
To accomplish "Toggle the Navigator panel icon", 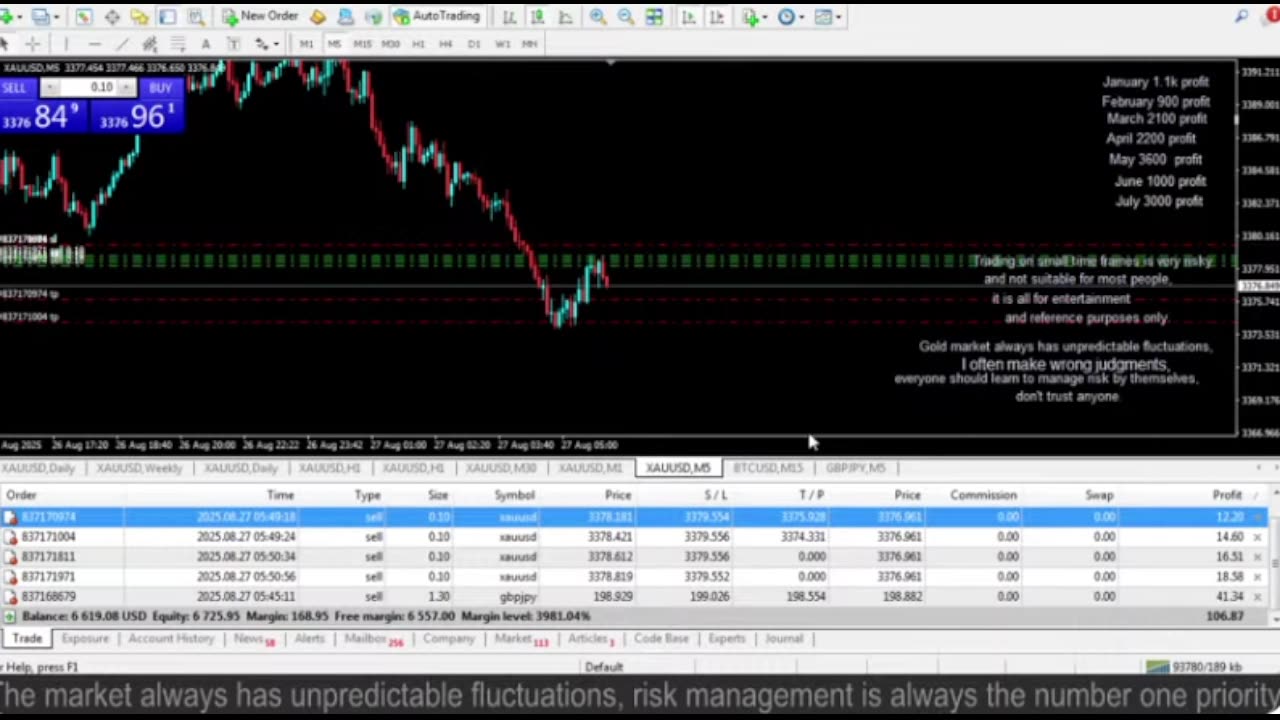I will click(140, 17).
